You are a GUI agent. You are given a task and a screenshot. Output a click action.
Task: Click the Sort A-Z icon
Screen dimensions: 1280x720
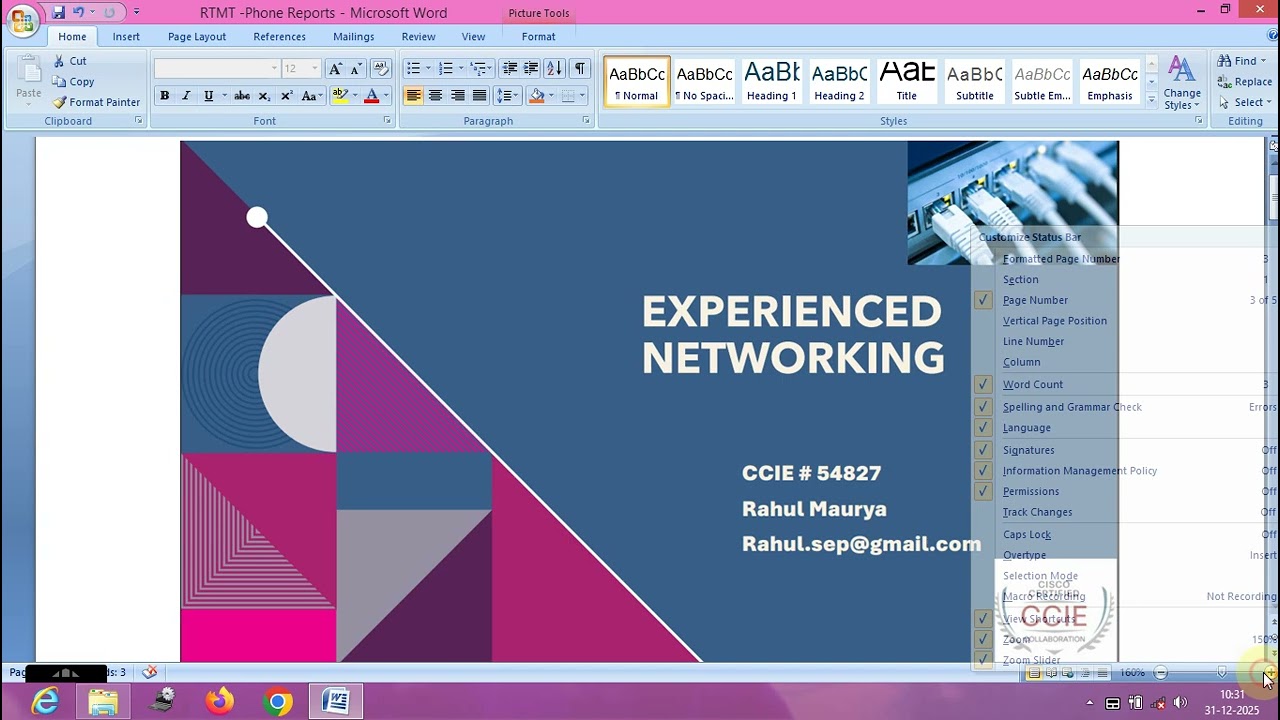(555, 69)
